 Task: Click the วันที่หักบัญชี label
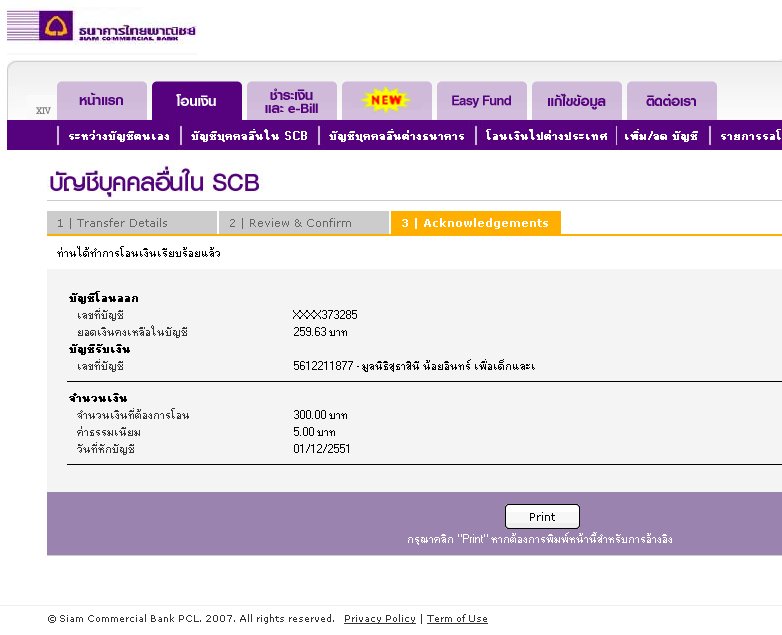coord(106,449)
